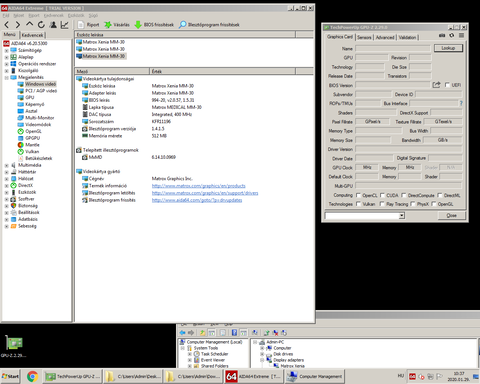Screen dimensions: 480x384
Task: Click the GPU-Z Name field
Action: (x=393, y=48)
